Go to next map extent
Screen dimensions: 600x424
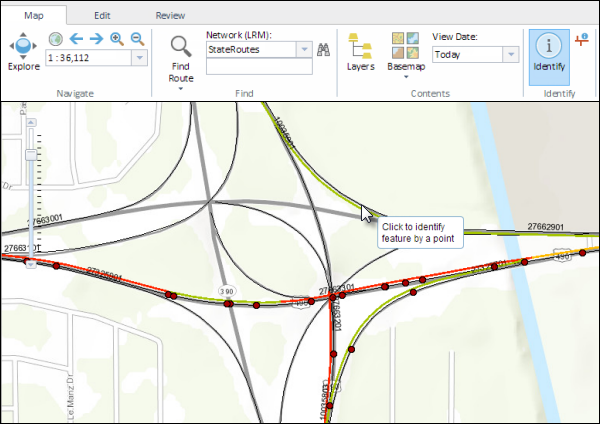coord(97,39)
